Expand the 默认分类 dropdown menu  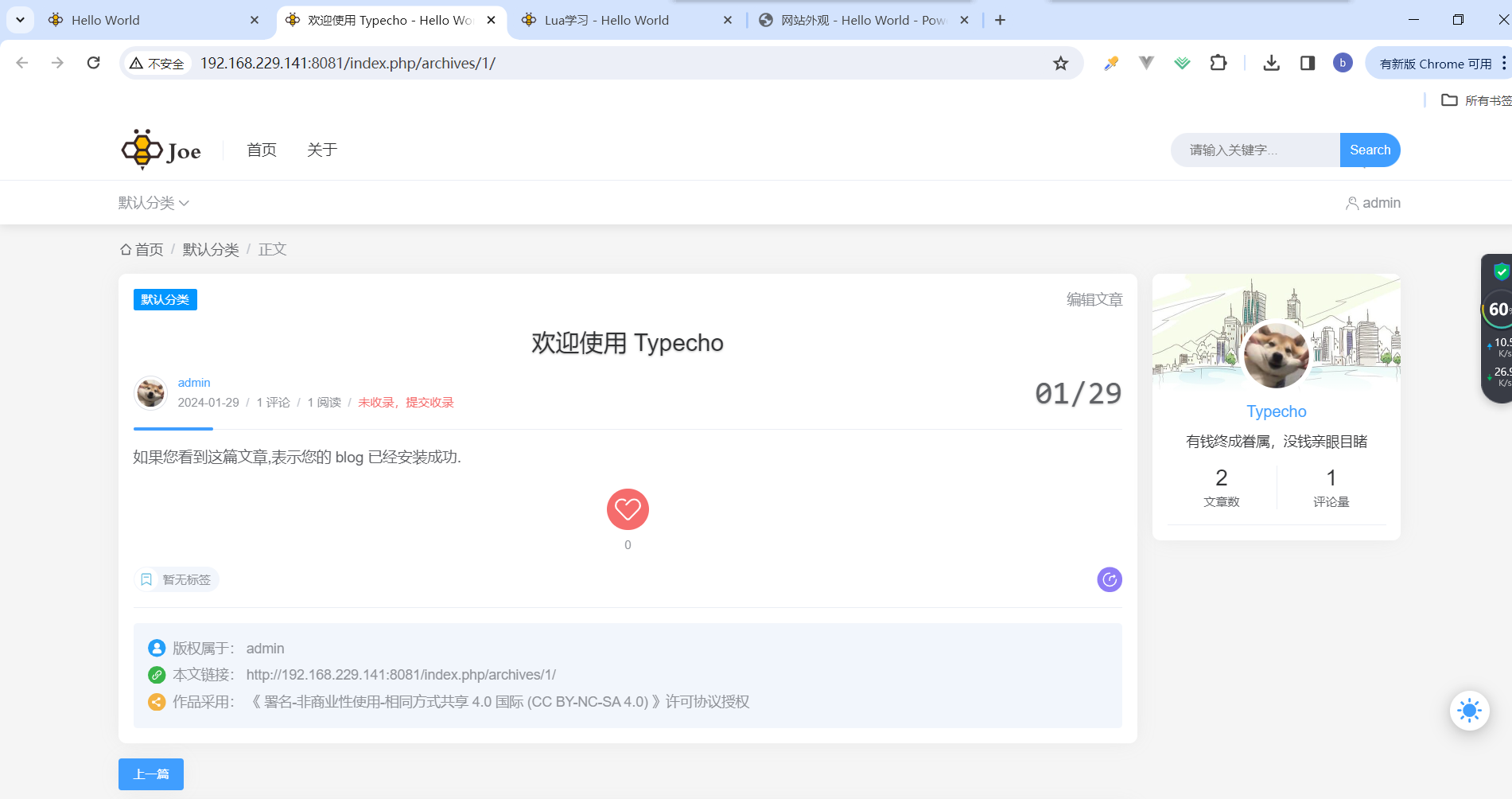click(x=154, y=203)
